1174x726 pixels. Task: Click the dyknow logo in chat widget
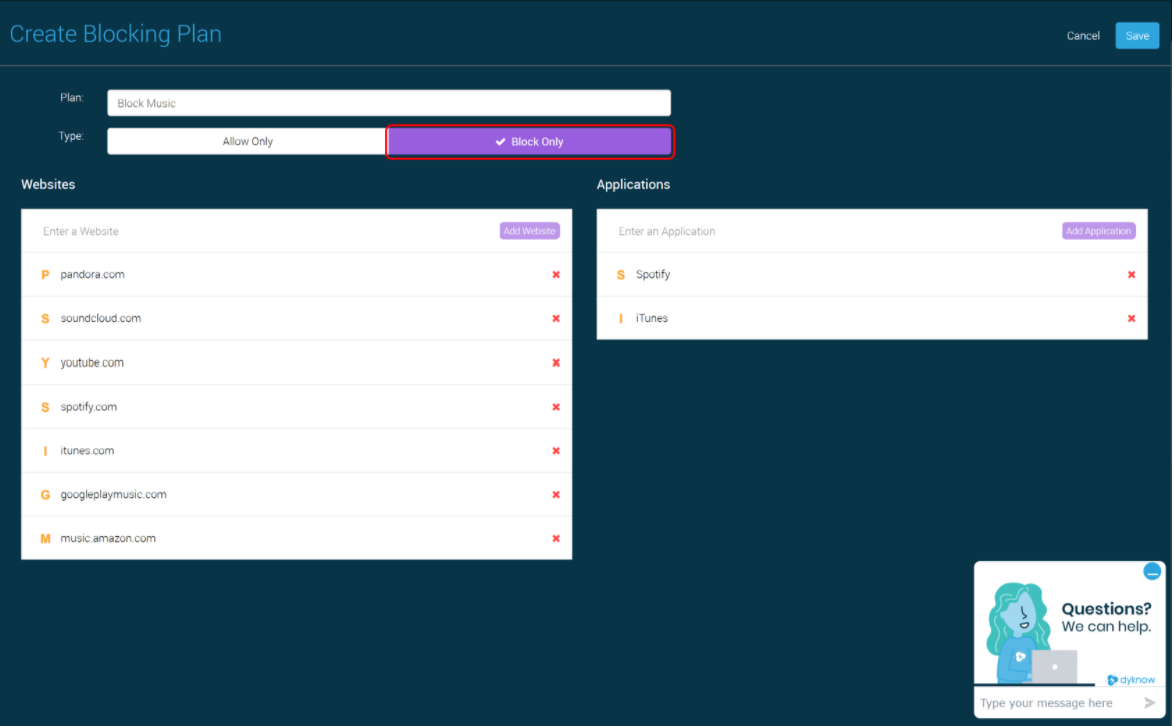pos(1131,680)
